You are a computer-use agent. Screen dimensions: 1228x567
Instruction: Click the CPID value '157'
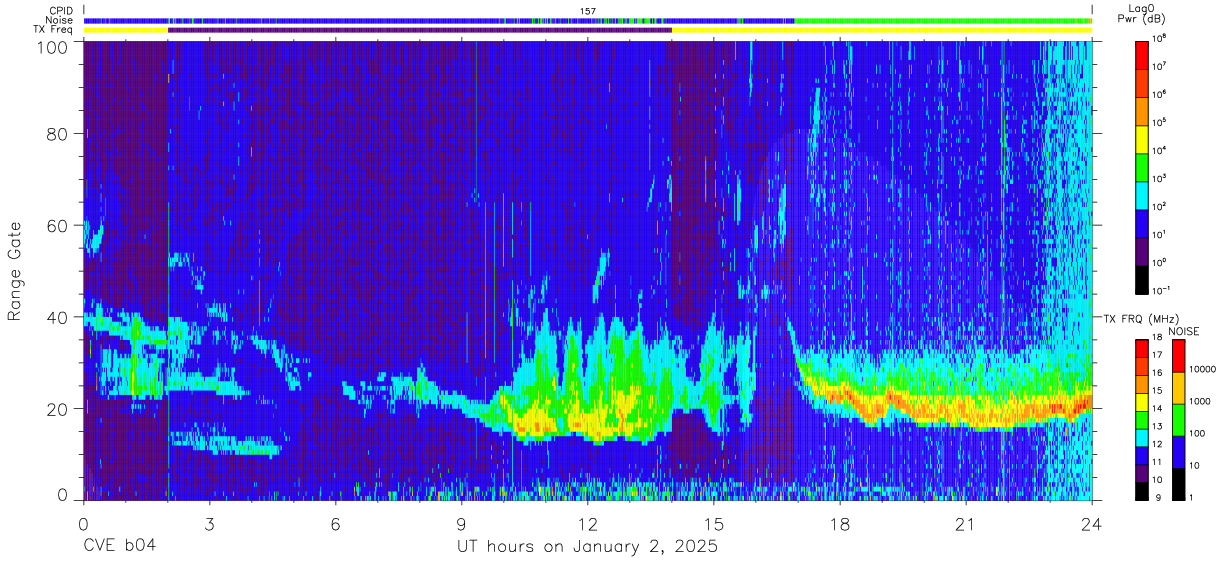[588, 11]
